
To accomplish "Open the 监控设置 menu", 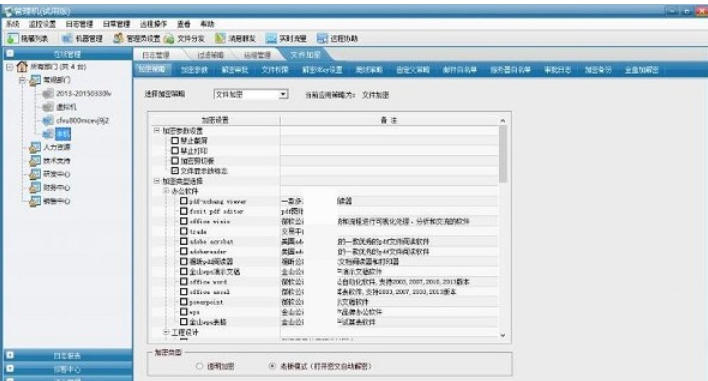I will click(42, 24).
